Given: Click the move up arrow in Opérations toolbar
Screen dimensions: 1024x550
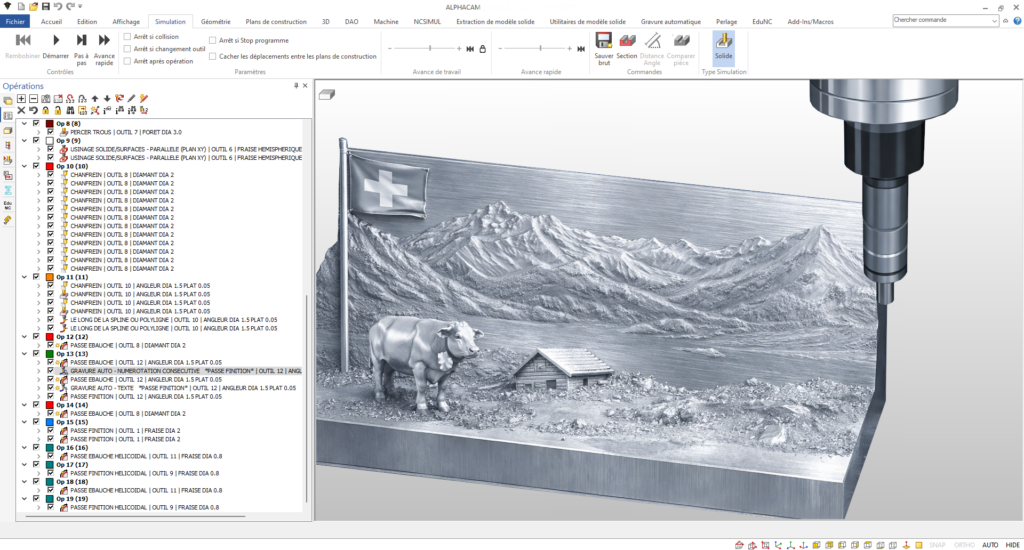Looking at the screenshot, I should 94,99.
